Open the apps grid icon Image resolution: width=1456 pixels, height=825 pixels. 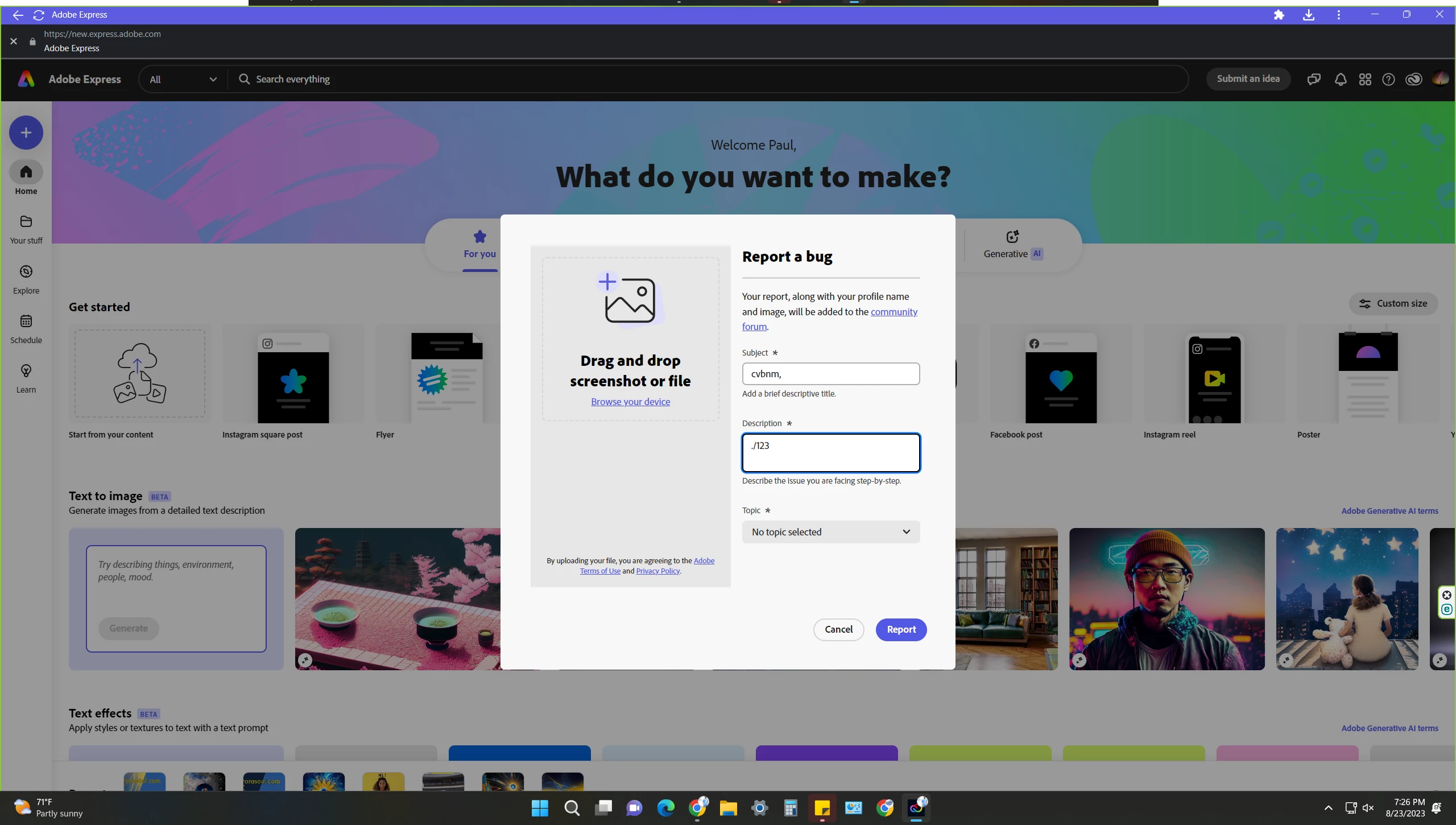1365,80
